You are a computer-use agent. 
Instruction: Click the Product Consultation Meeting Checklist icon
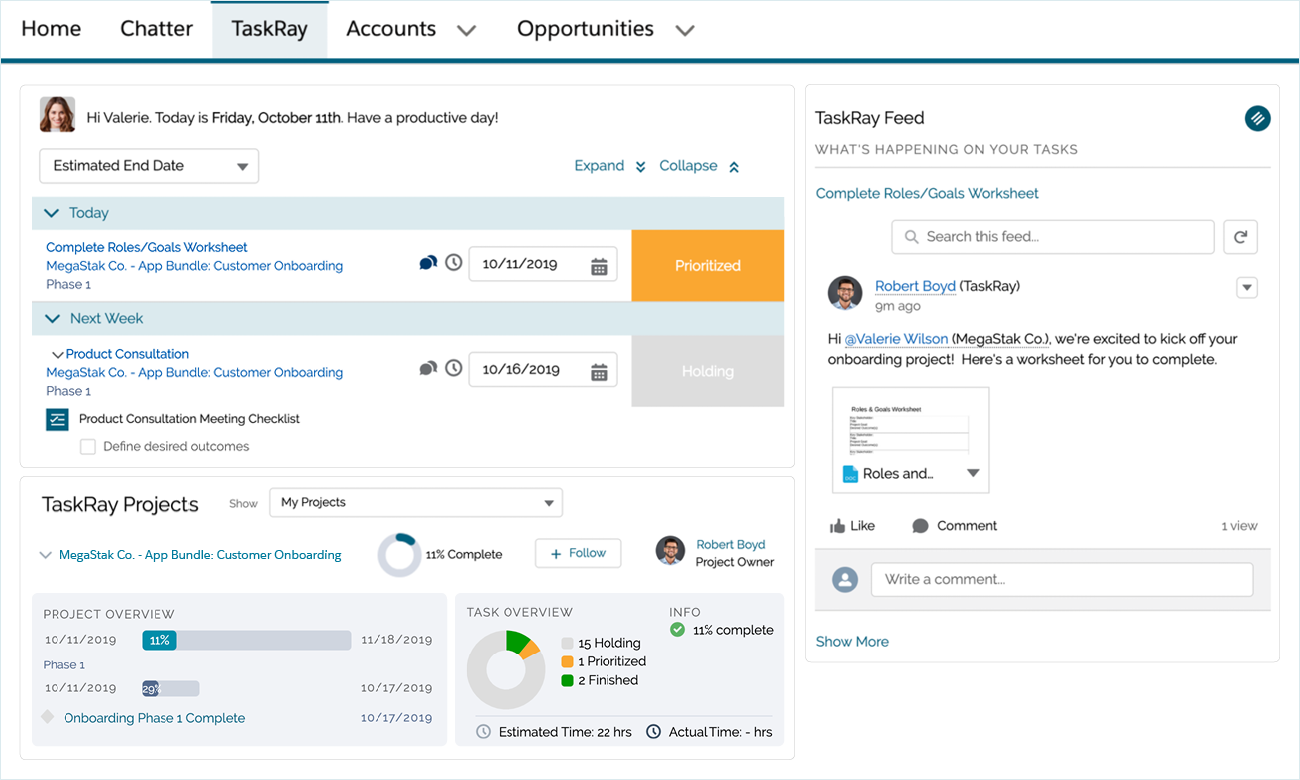(57, 419)
